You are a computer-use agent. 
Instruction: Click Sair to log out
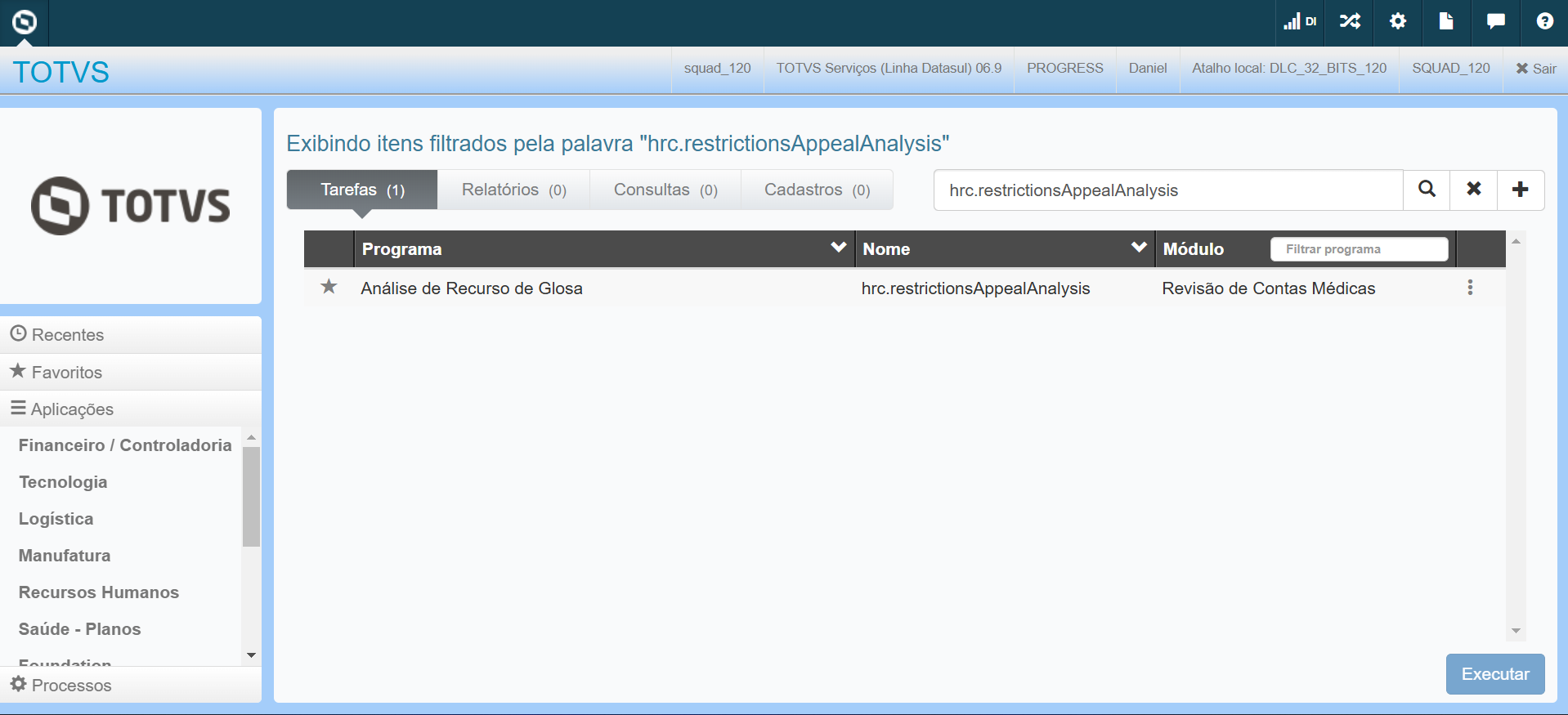point(1536,69)
